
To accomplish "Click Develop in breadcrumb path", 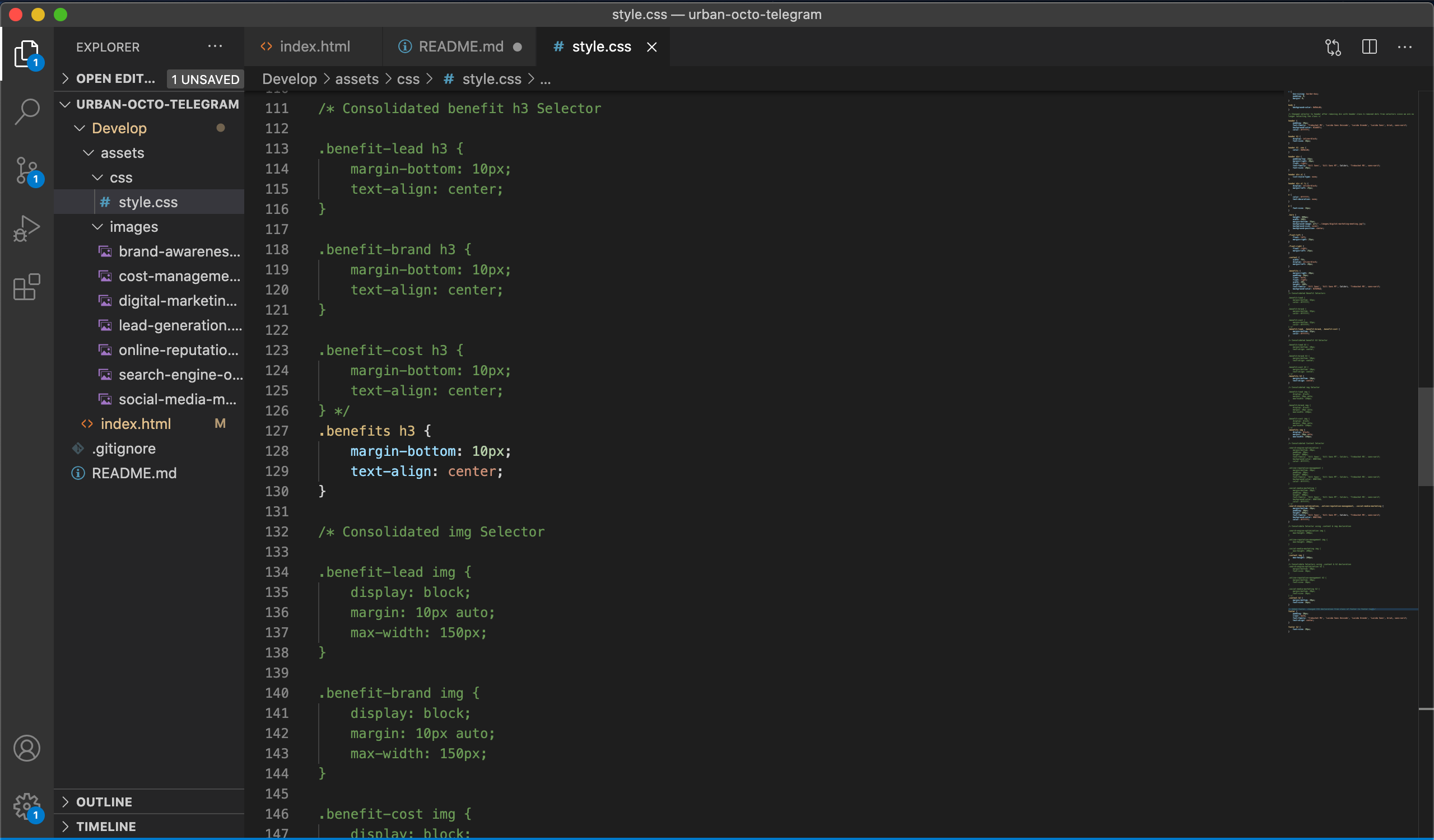I will tap(289, 79).
